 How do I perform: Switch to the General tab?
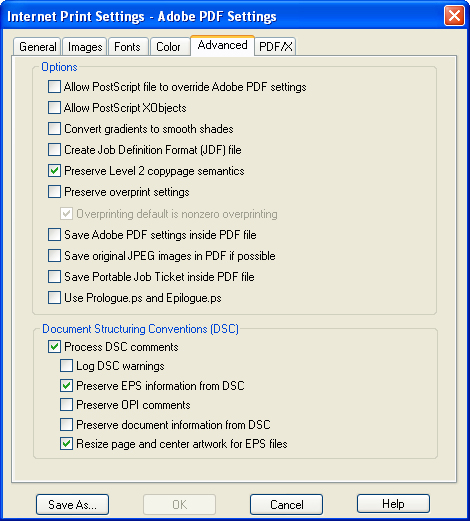(37, 47)
